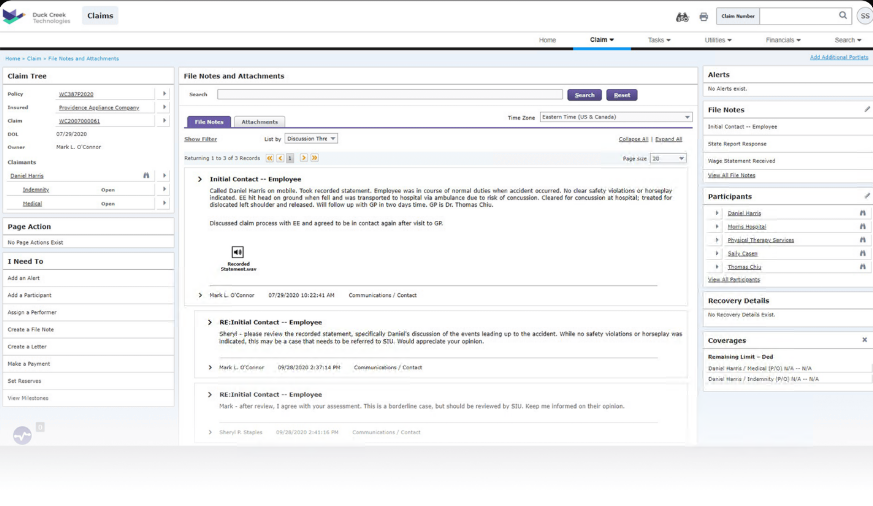Image resolution: width=873 pixels, height=506 pixels.
Task: Click binoculars icon for Sally Casen participant
Action: tap(862, 253)
